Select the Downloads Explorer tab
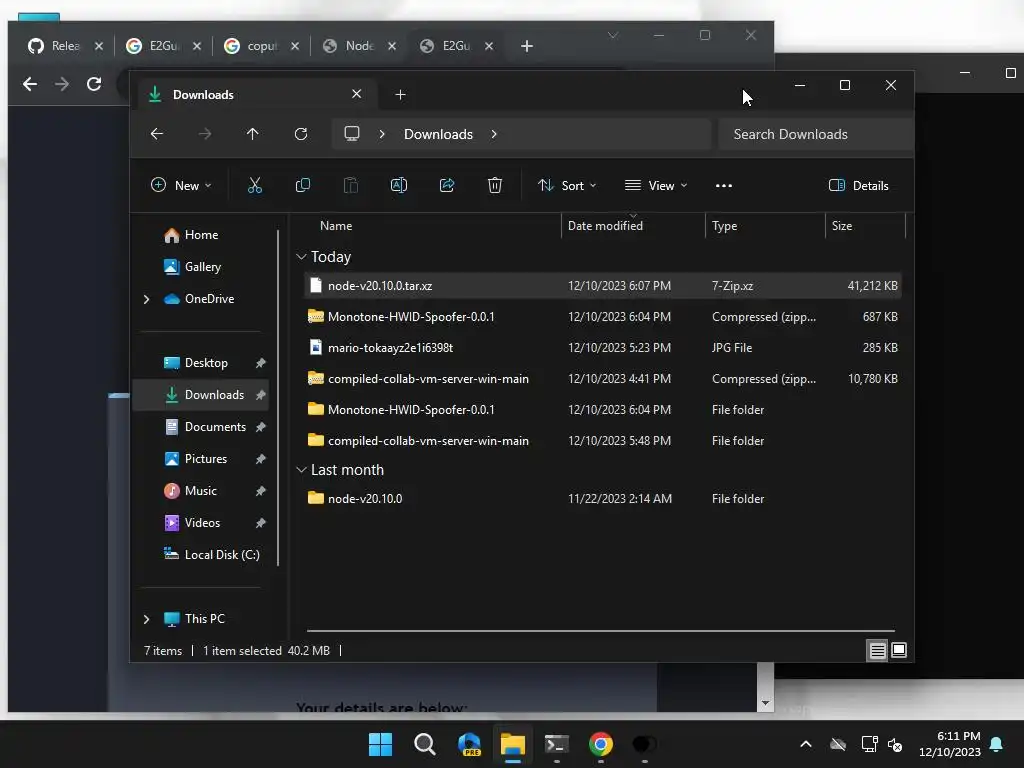The height and width of the screenshot is (768, 1024). coord(255,95)
